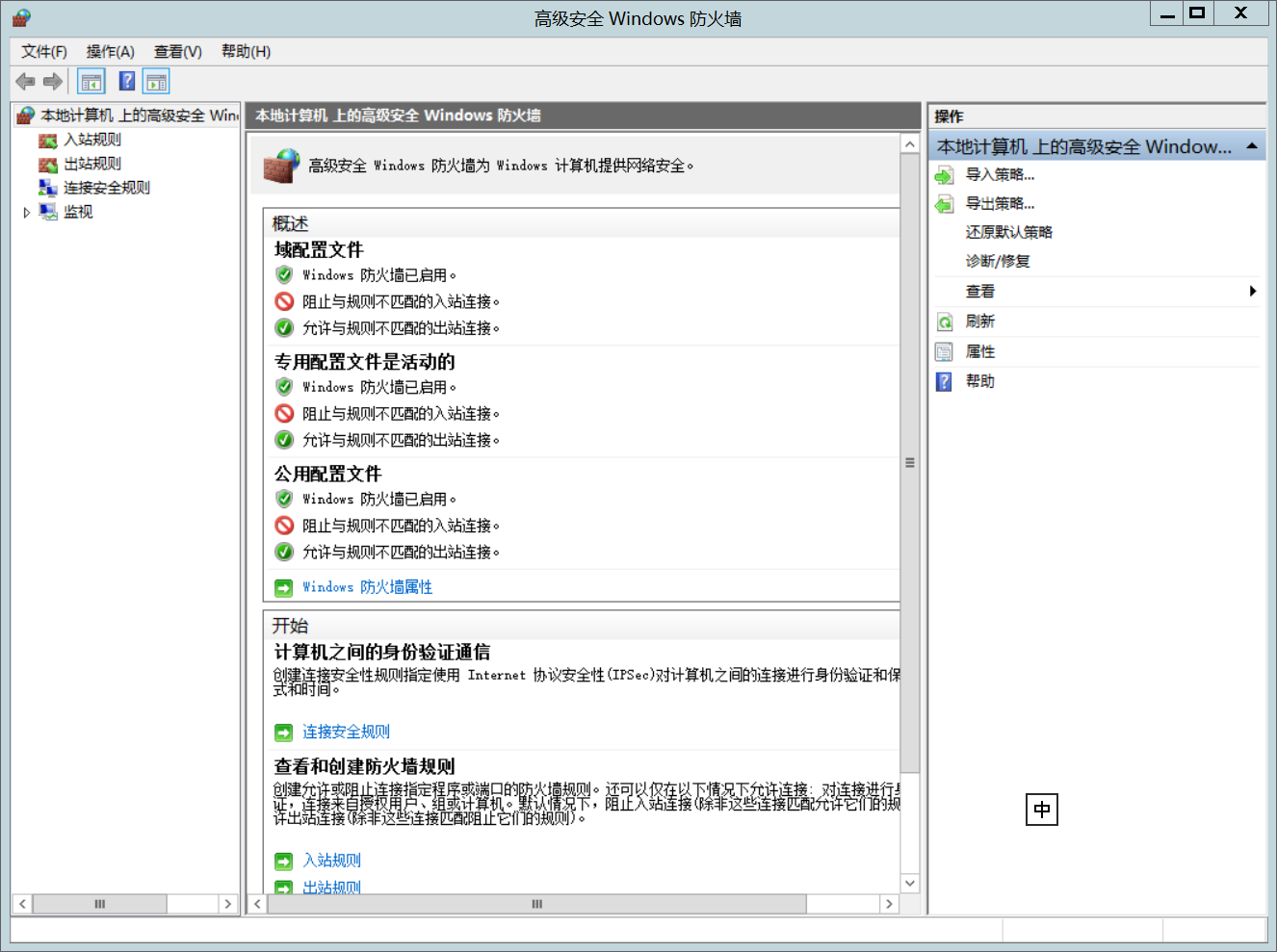1277x952 pixels.
Task: Click the 导出策略 export icon
Action: point(945,204)
